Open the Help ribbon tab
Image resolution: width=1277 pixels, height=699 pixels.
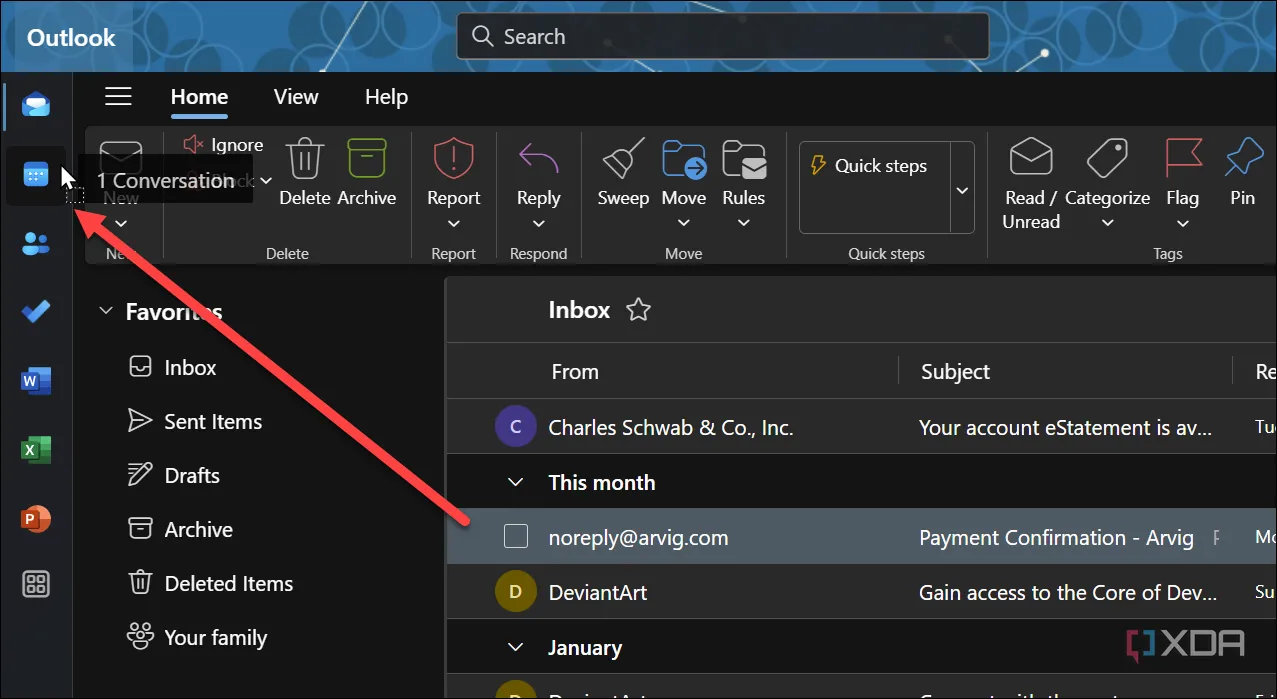tap(386, 97)
